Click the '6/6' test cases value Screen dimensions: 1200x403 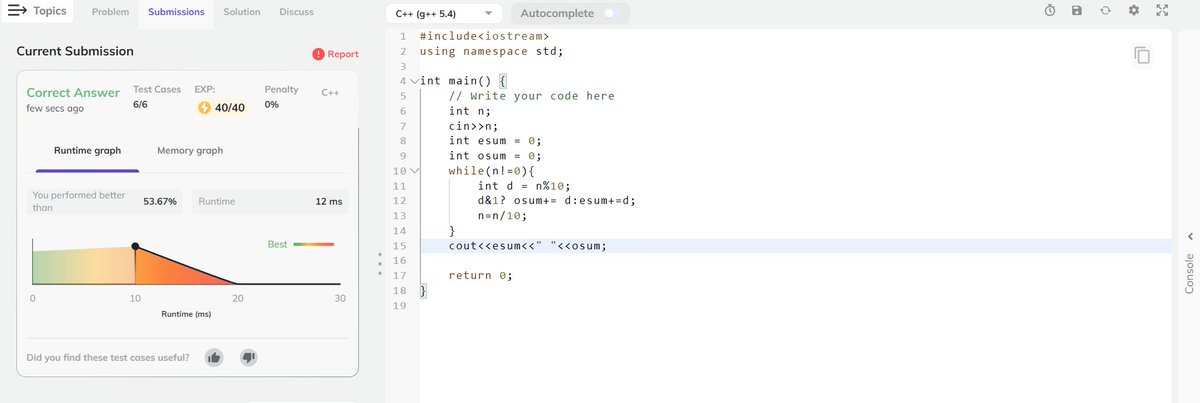click(x=141, y=105)
